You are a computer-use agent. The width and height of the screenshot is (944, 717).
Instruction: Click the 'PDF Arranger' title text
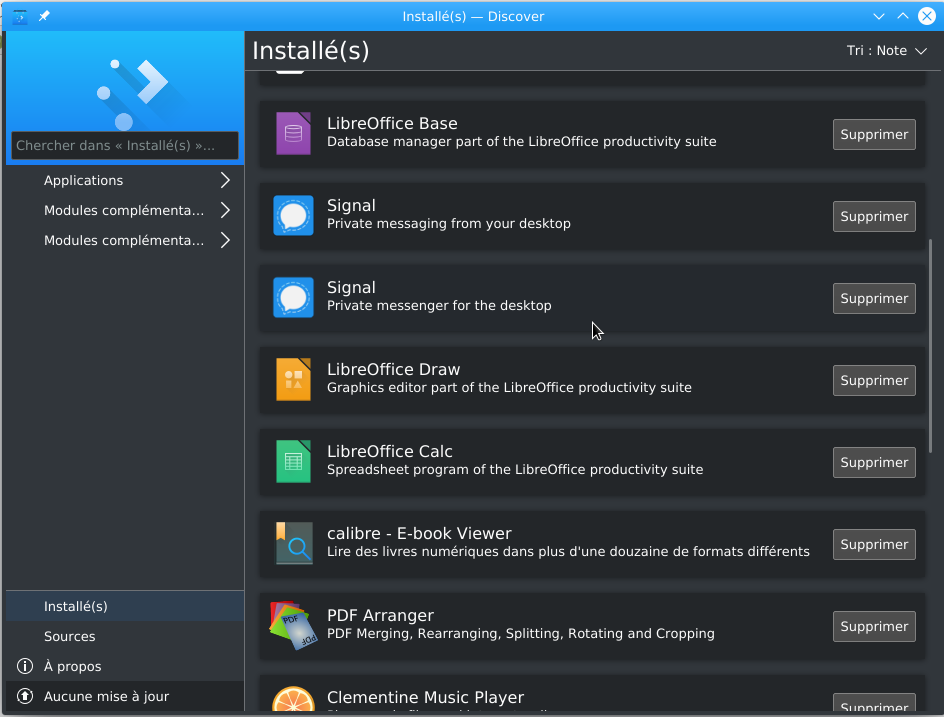[380, 615]
